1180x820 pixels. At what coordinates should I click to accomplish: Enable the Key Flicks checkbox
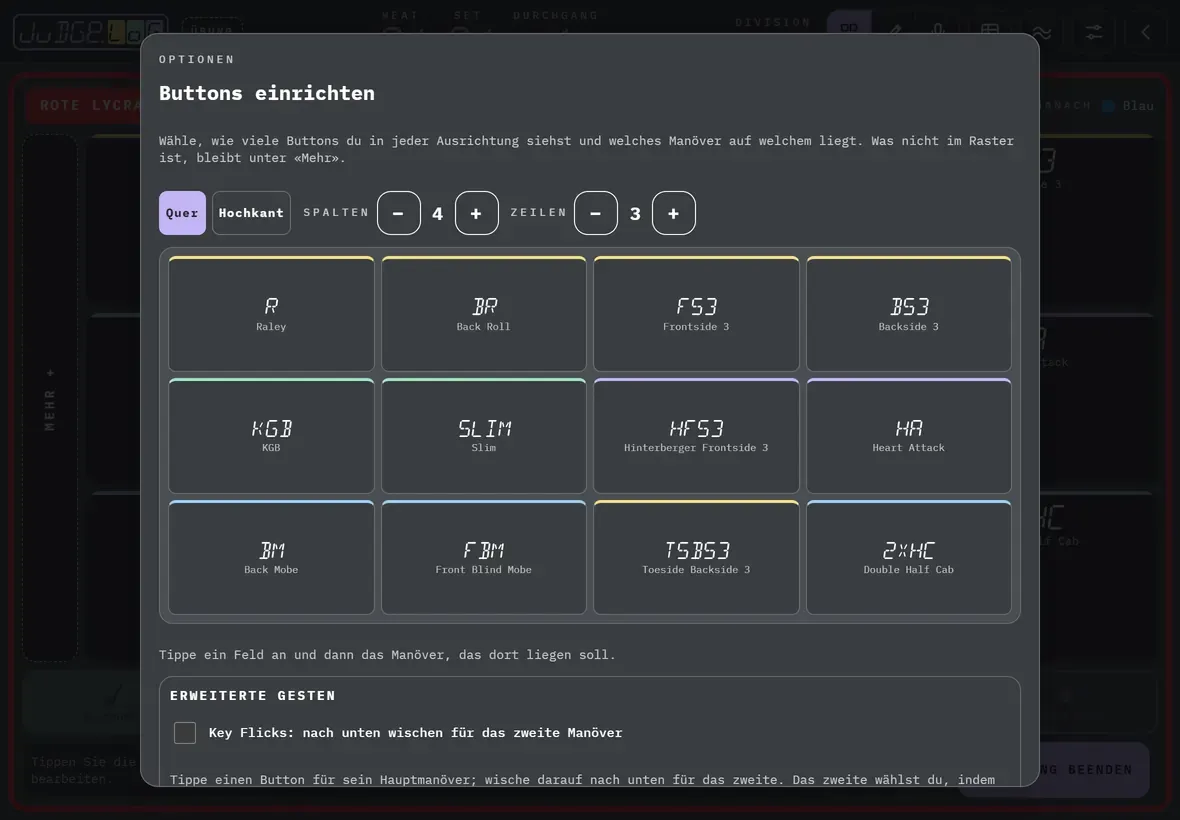(x=185, y=733)
